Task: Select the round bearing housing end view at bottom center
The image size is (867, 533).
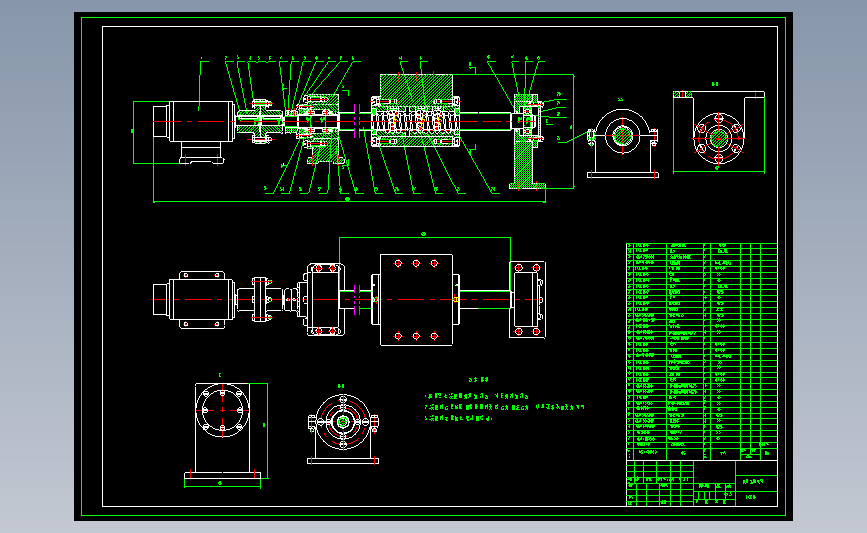Action: point(343,429)
